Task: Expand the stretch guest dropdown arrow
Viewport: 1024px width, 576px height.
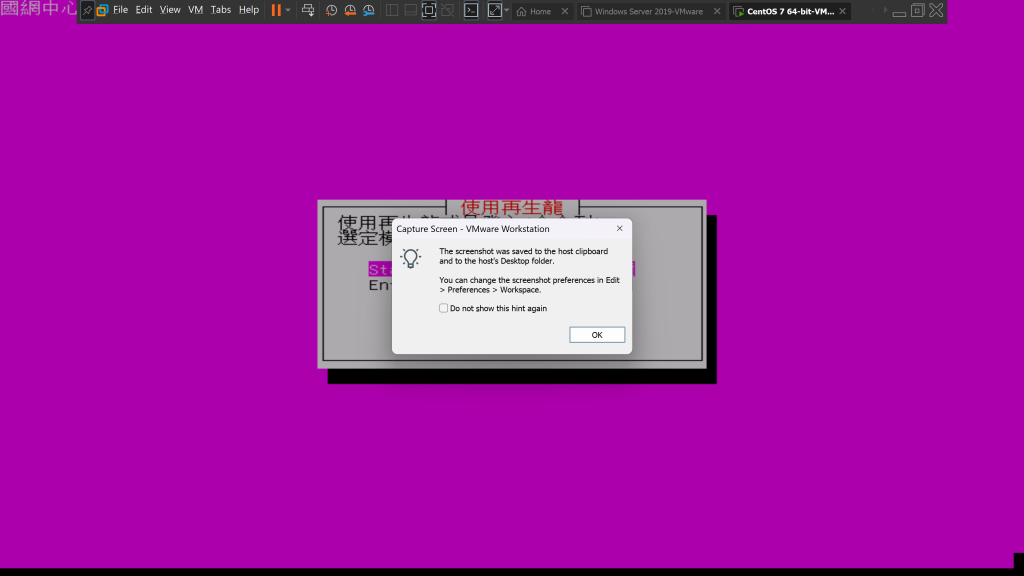Action: pos(507,10)
